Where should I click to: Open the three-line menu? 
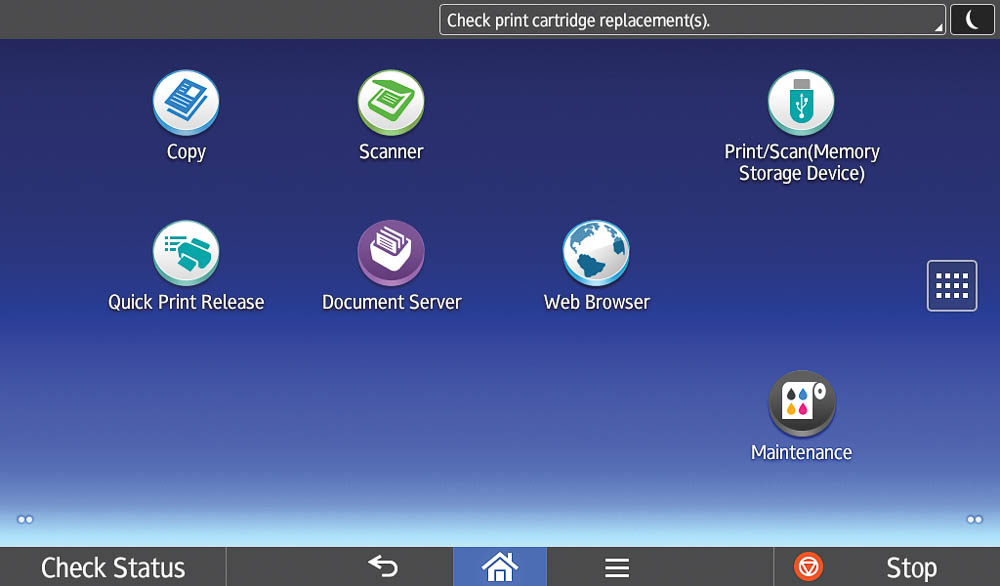(x=617, y=568)
